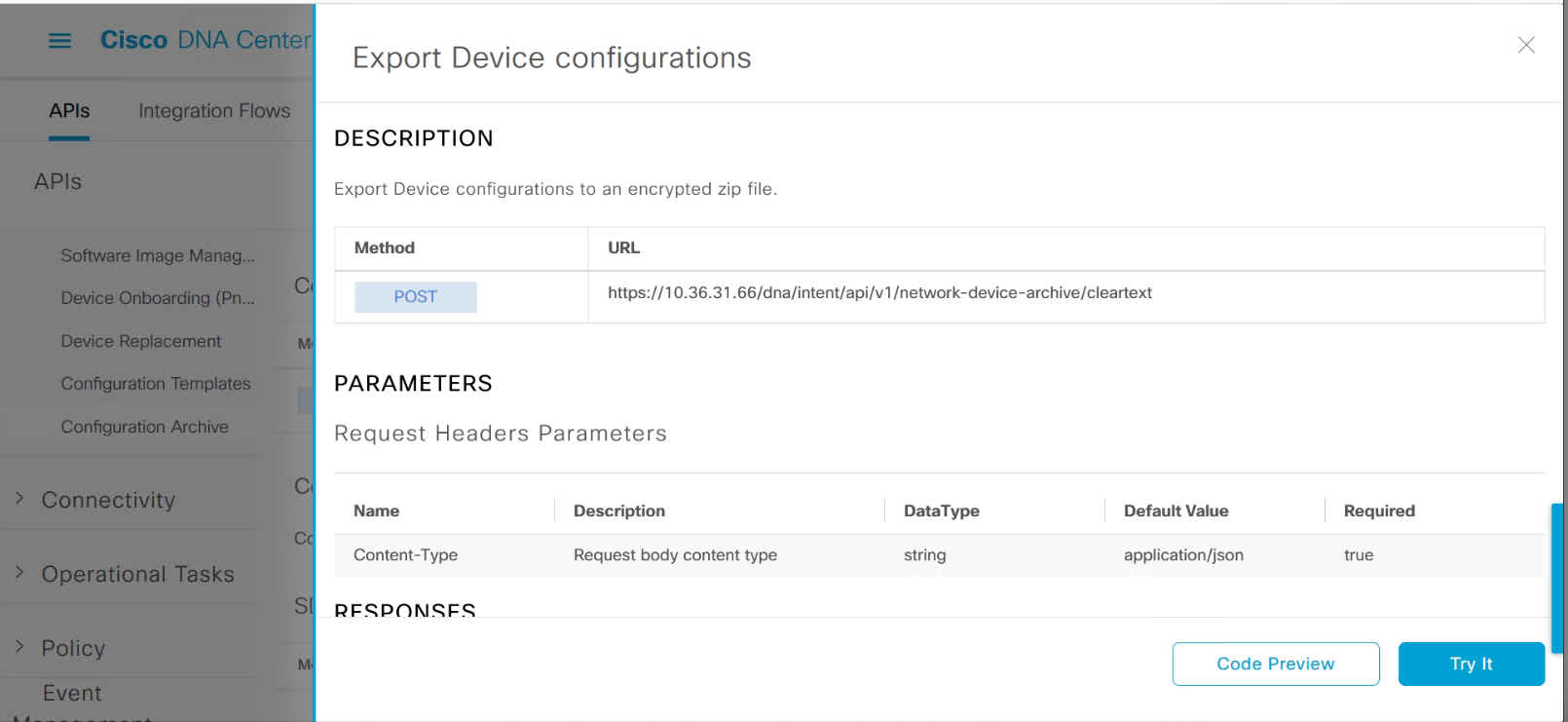Click the Cisco DNA Center logo
The image size is (1568, 722).
click(205, 40)
